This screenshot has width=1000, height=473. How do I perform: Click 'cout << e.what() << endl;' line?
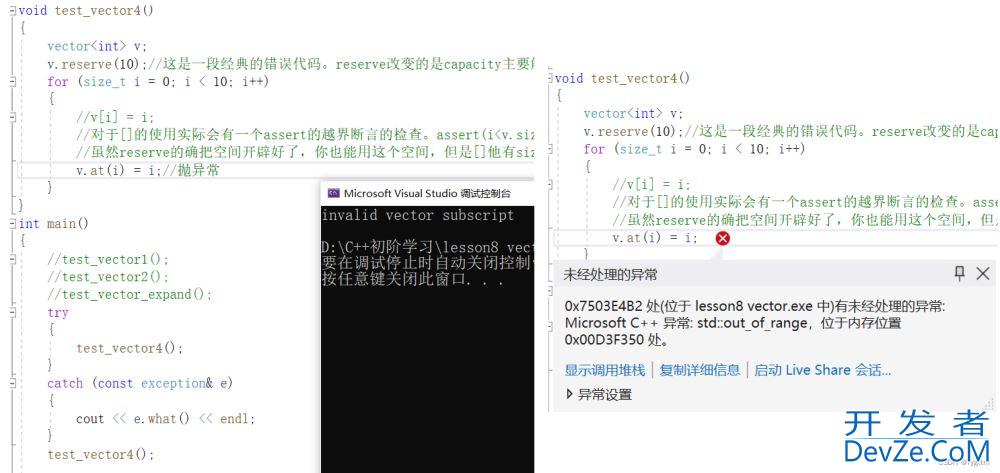(166, 419)
